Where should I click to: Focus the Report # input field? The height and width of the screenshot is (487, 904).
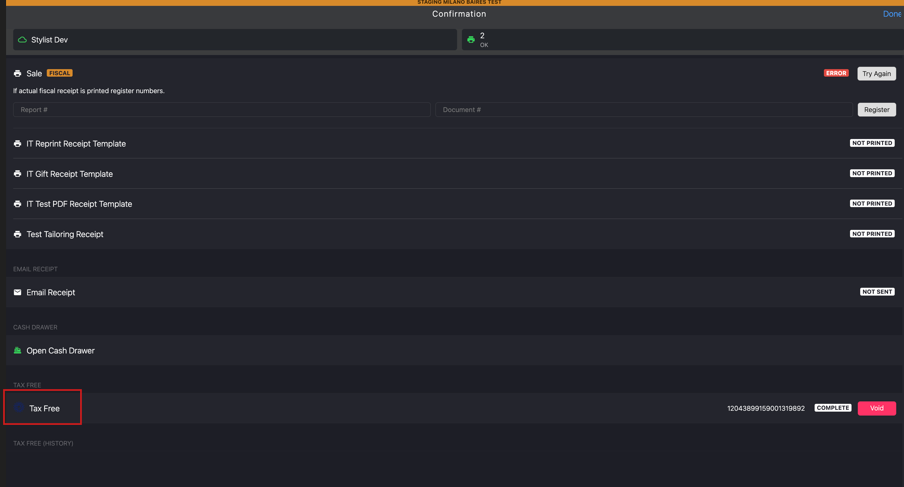221,110
